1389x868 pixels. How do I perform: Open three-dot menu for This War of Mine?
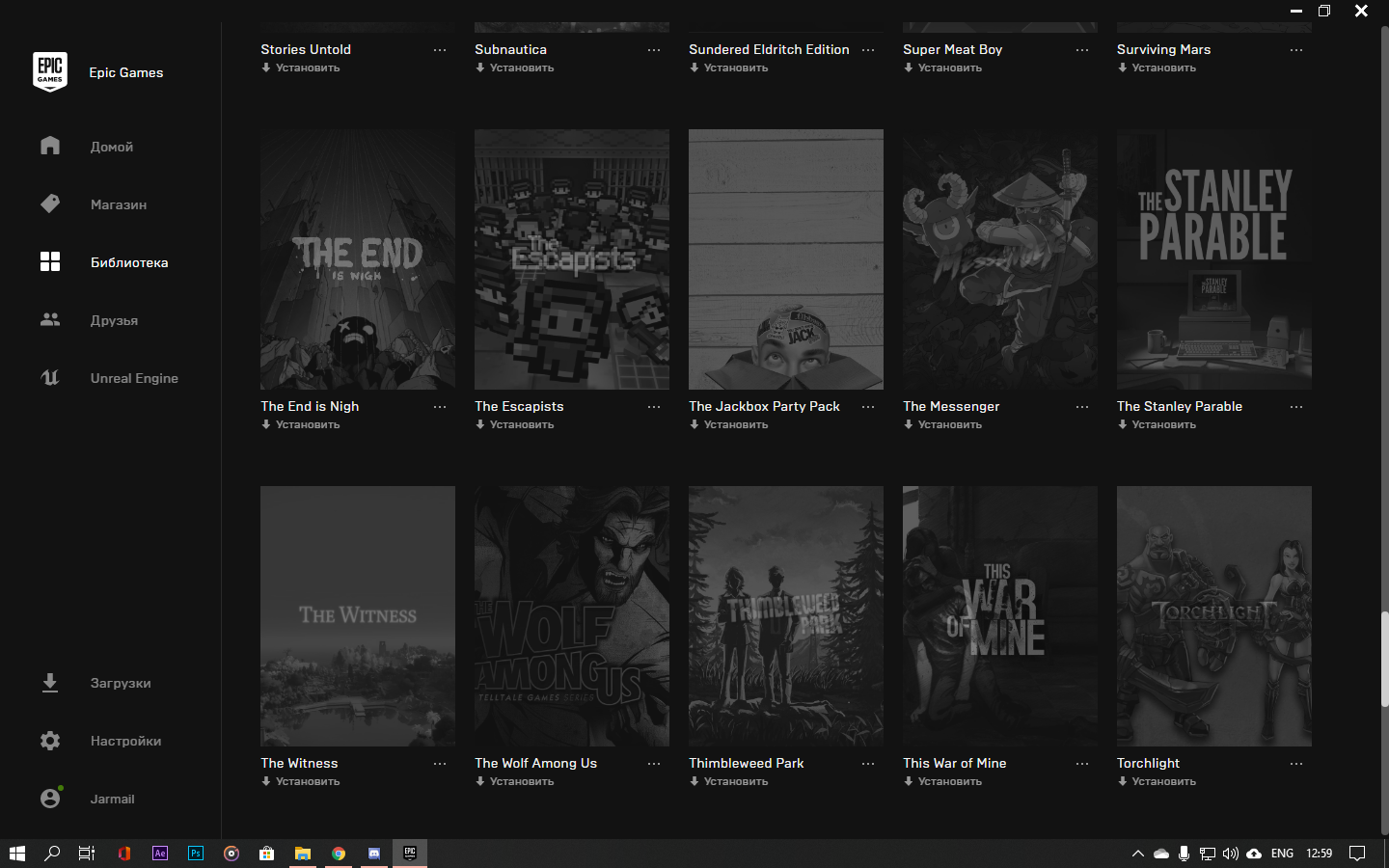(x=1082, y=764)
